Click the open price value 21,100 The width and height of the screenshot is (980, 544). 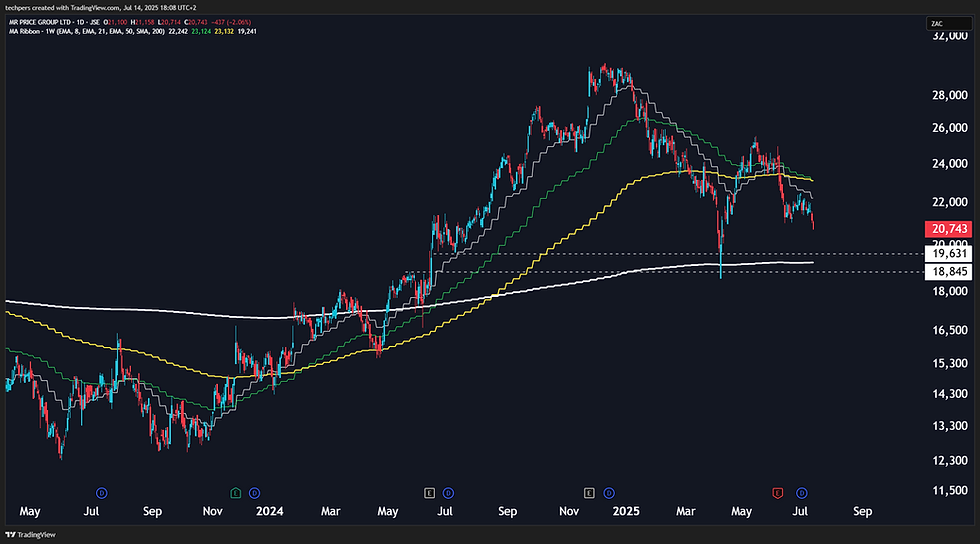click(118, 22)
